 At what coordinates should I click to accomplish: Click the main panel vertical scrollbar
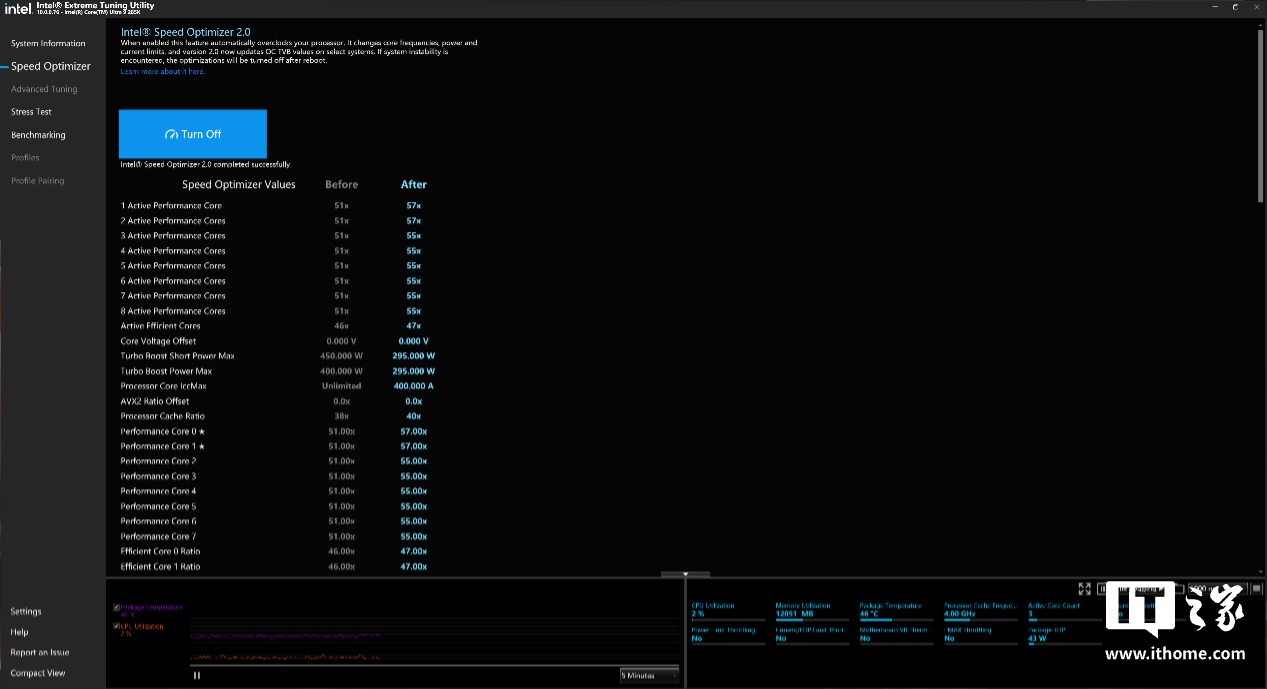[1260, 115]
